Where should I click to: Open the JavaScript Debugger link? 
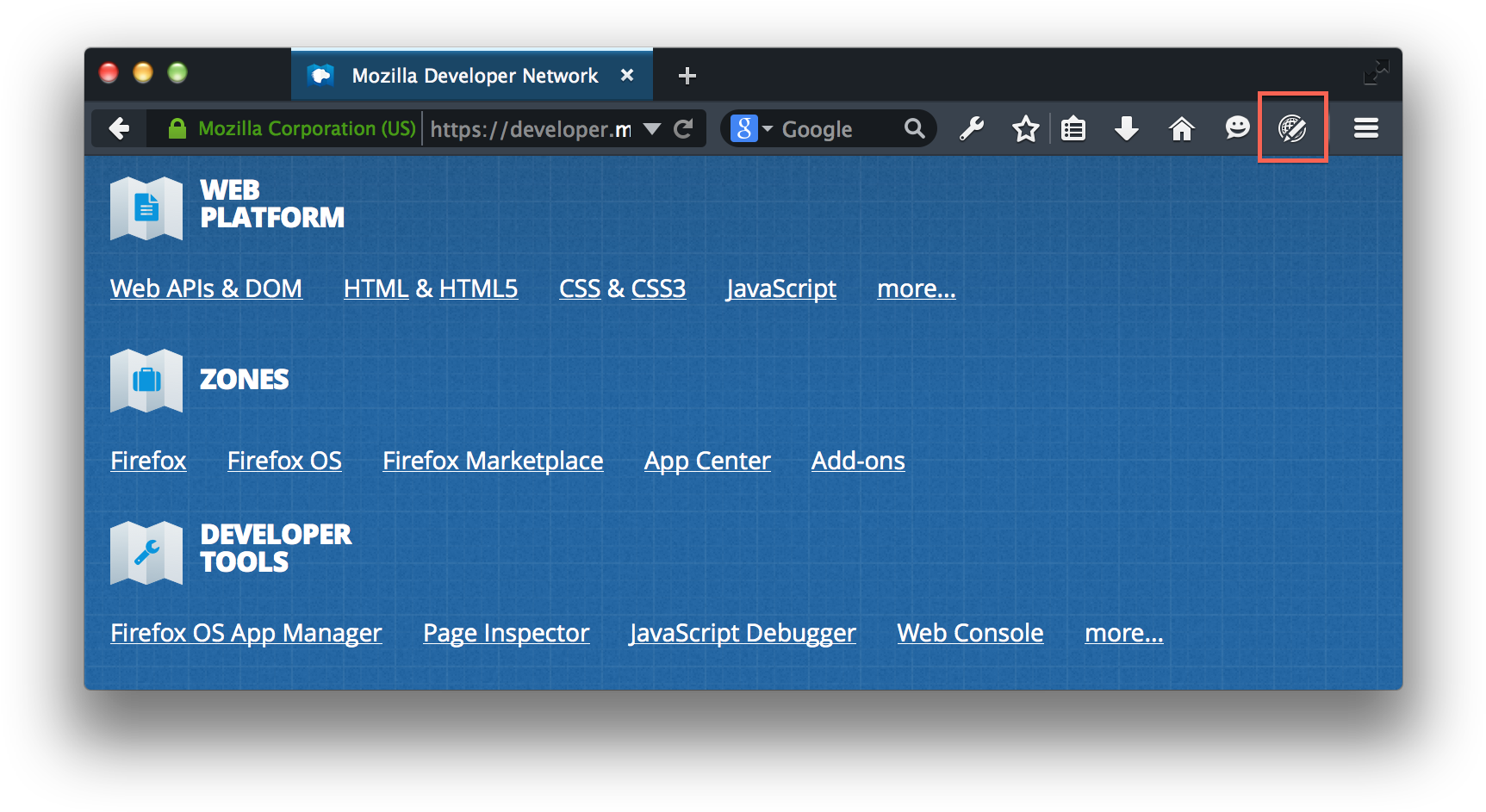point(743,633)
